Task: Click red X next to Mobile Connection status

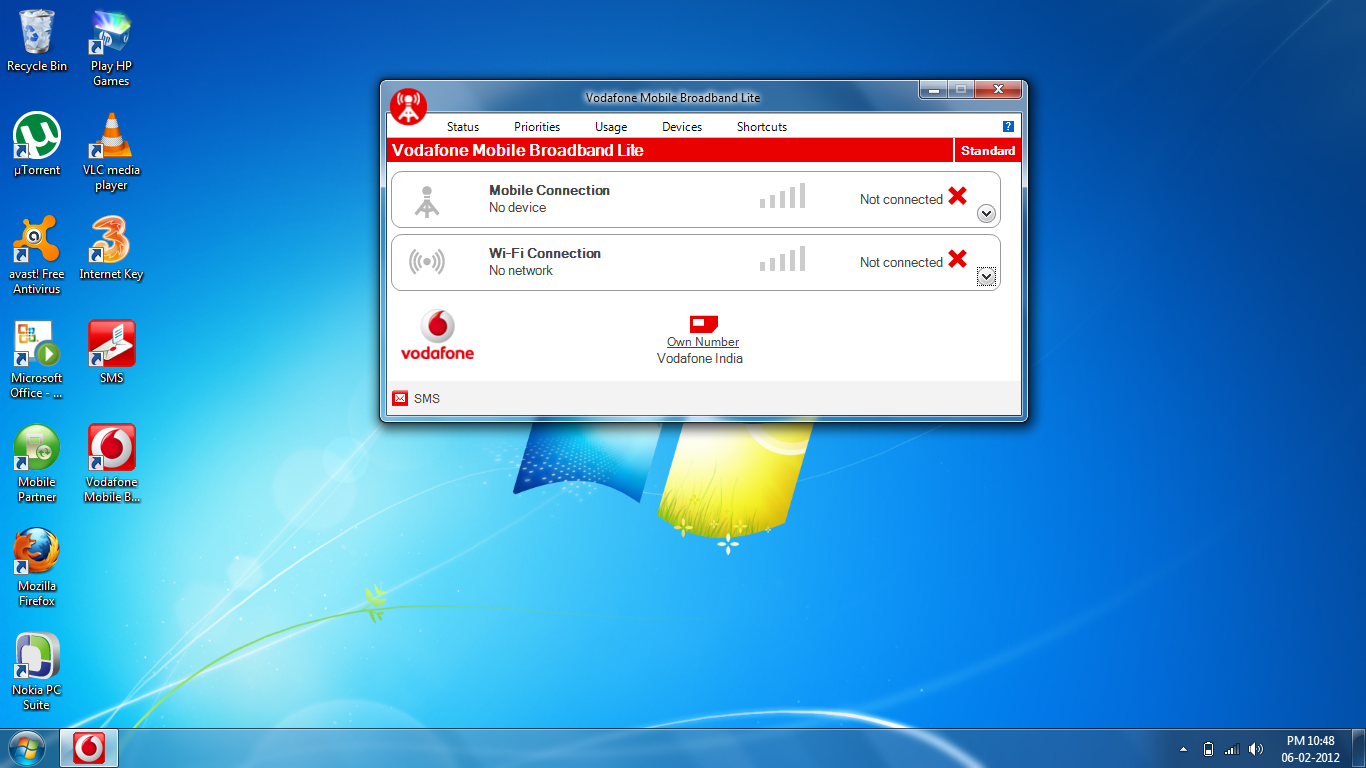Action: [957, 196]
